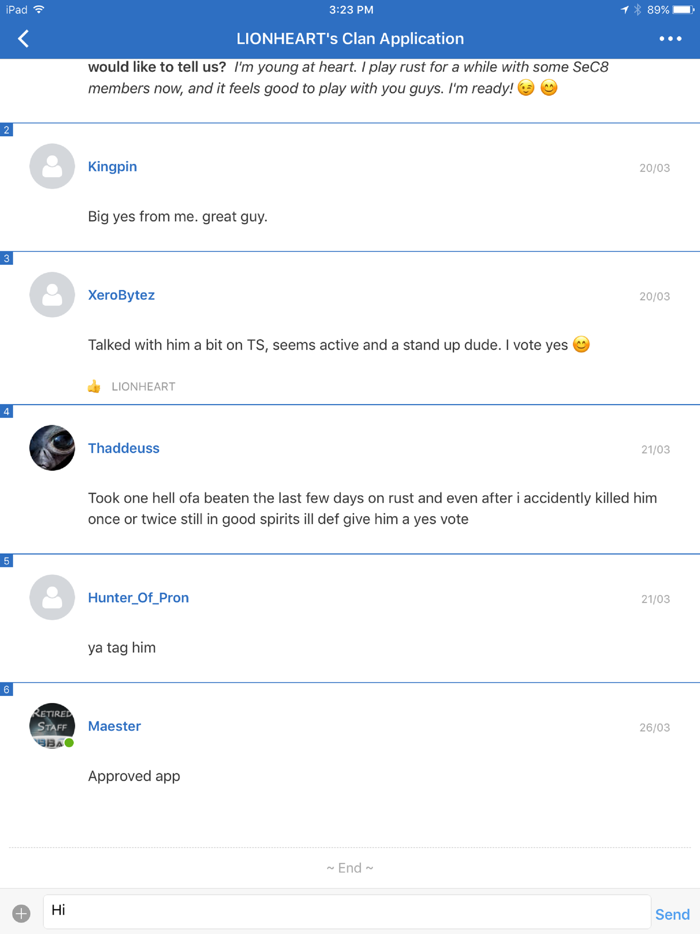
Task: Tap the back arrow to exit the application thread
Action: (23, 38)
